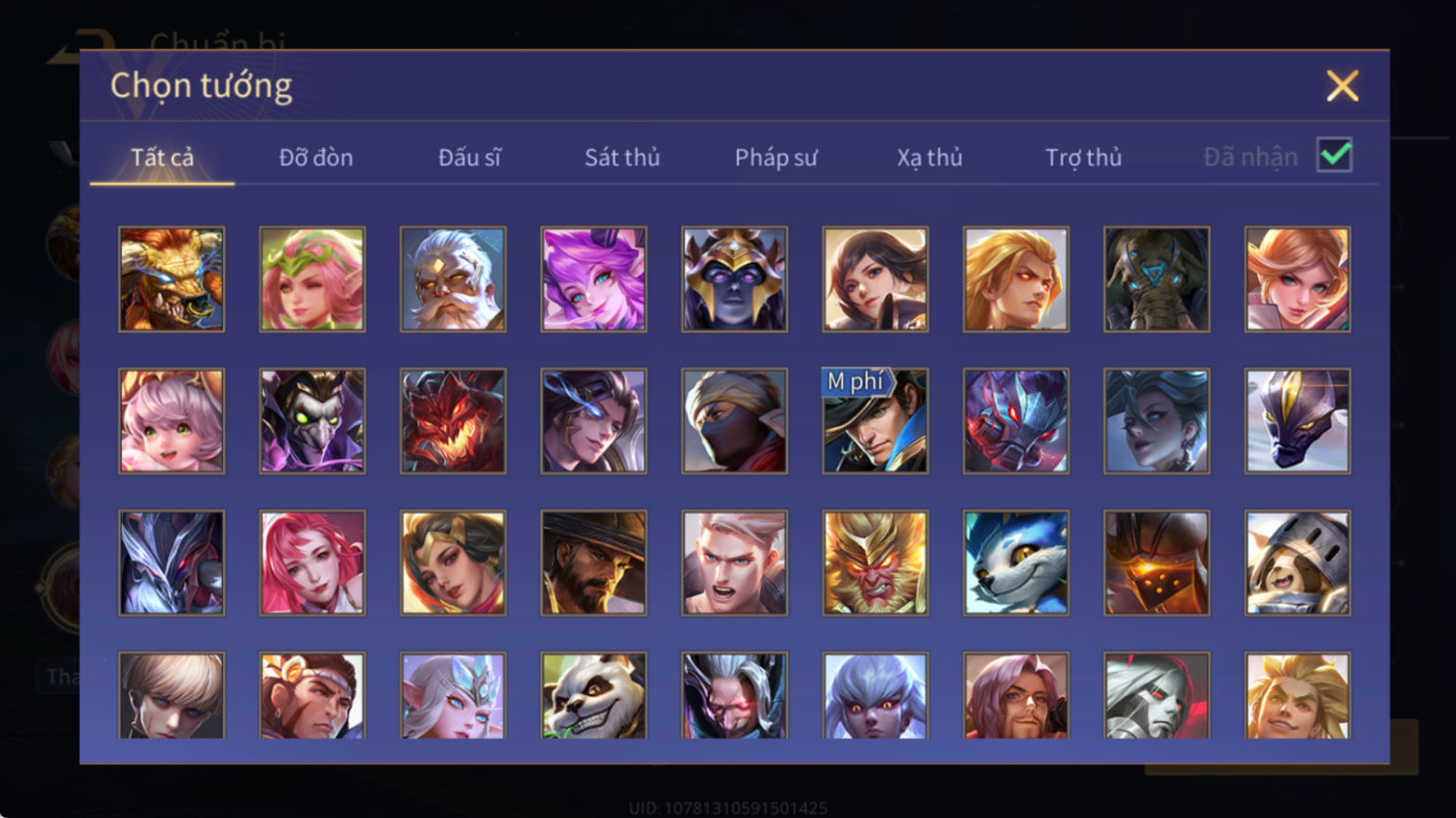Choose the helmeted bear hero portrait
Screen dimensions: 1456x818
(x=1298, y=563)
